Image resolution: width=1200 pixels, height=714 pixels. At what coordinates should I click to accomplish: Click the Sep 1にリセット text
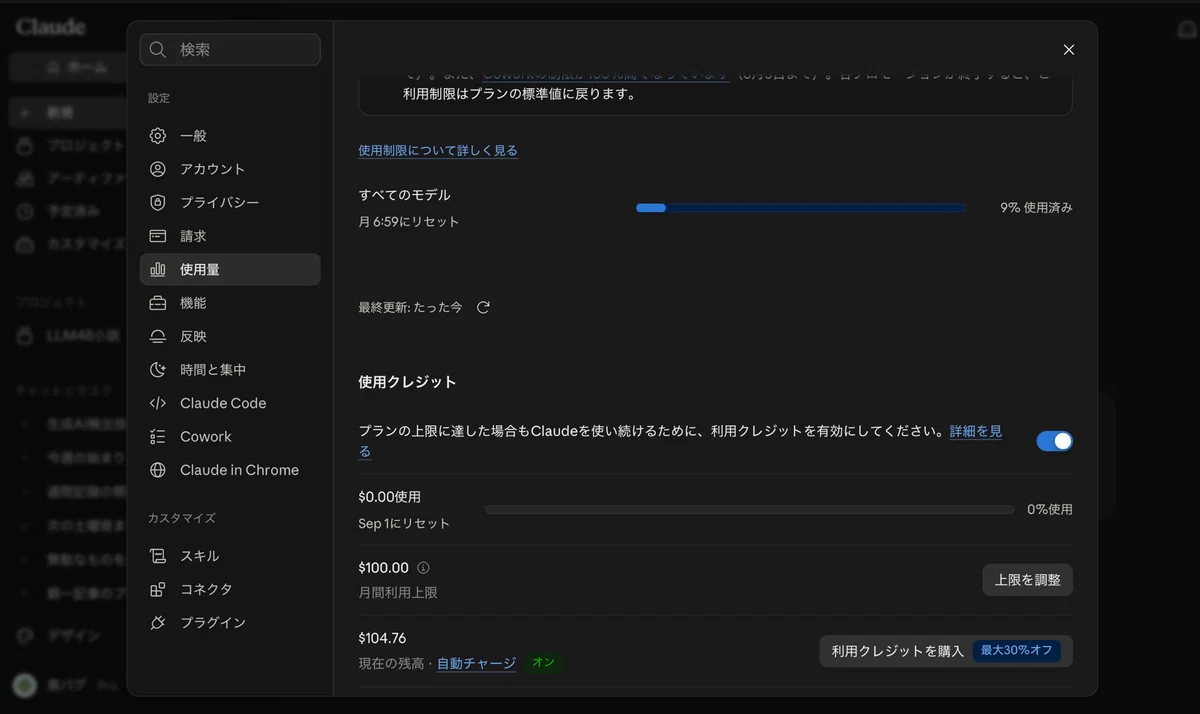click(x=404, y=524)
